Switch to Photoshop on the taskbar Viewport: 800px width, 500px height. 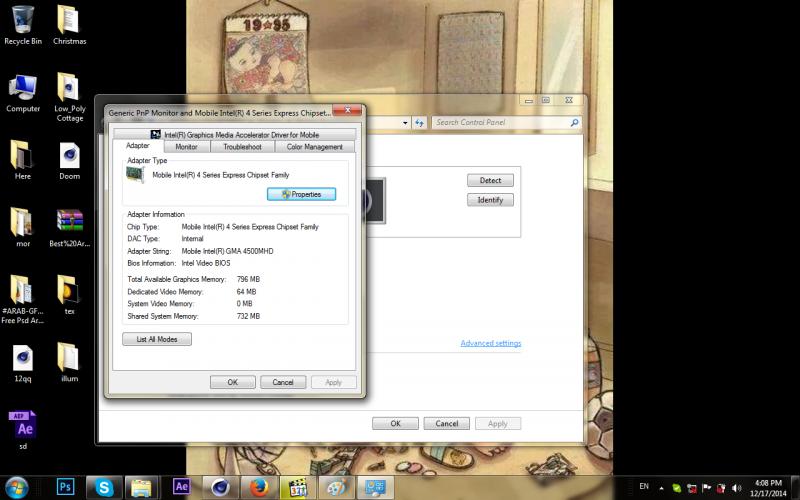pos(65,487)
